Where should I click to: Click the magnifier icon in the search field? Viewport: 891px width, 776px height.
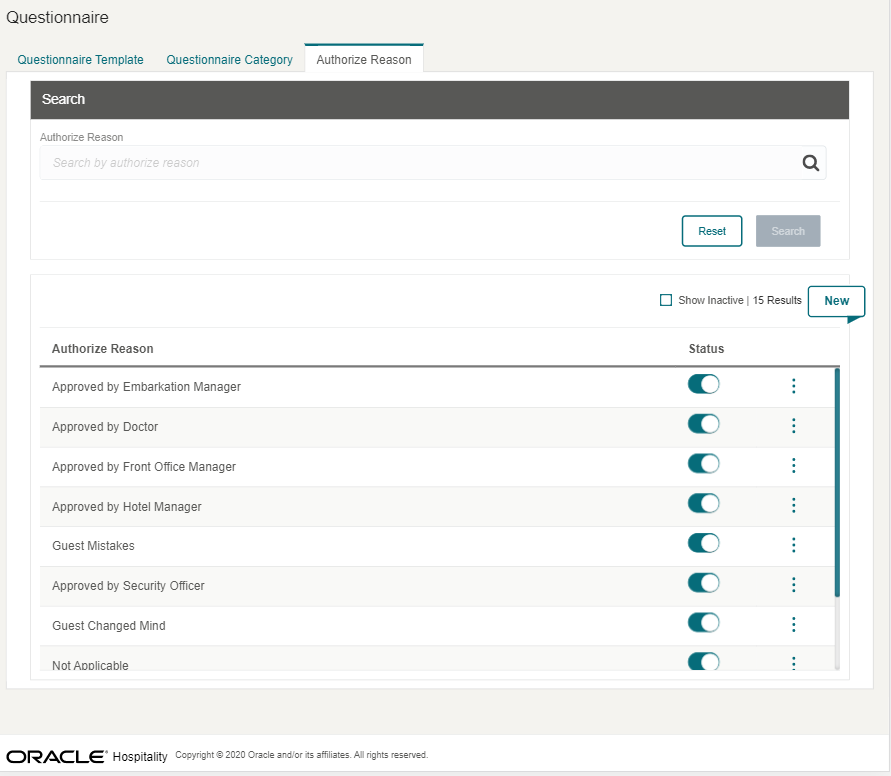click(x=810, y=163)
